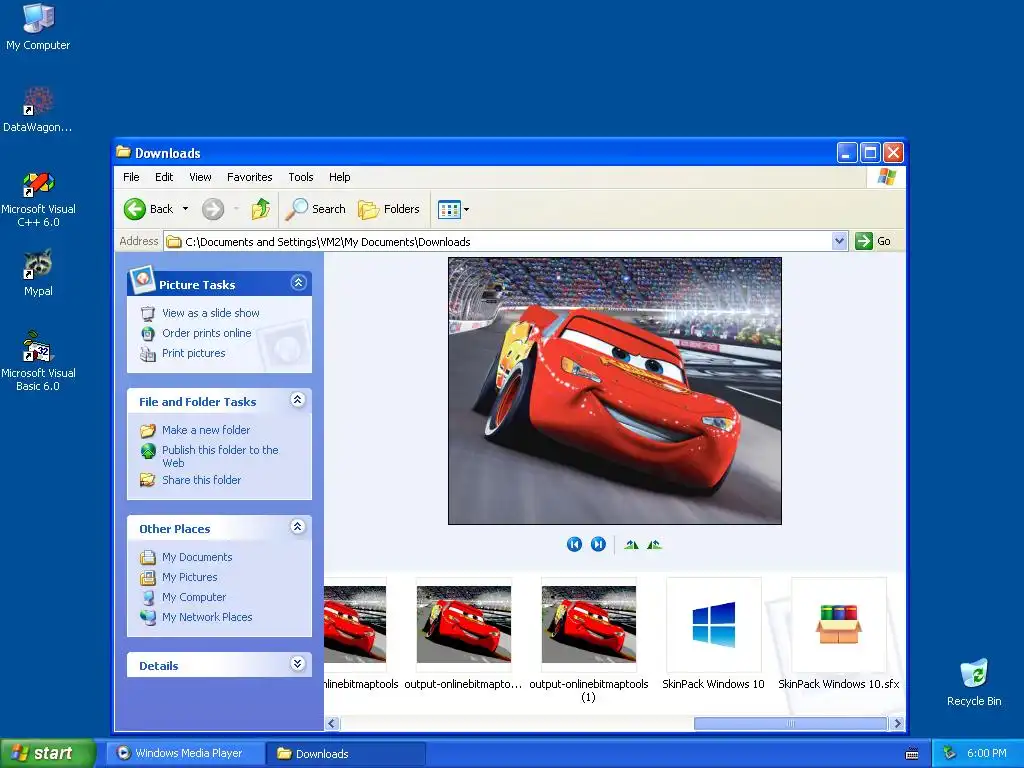Expand the Details panel
Image resolution: width=1024 pixels, height=768 pixels.
pos(298,664)
